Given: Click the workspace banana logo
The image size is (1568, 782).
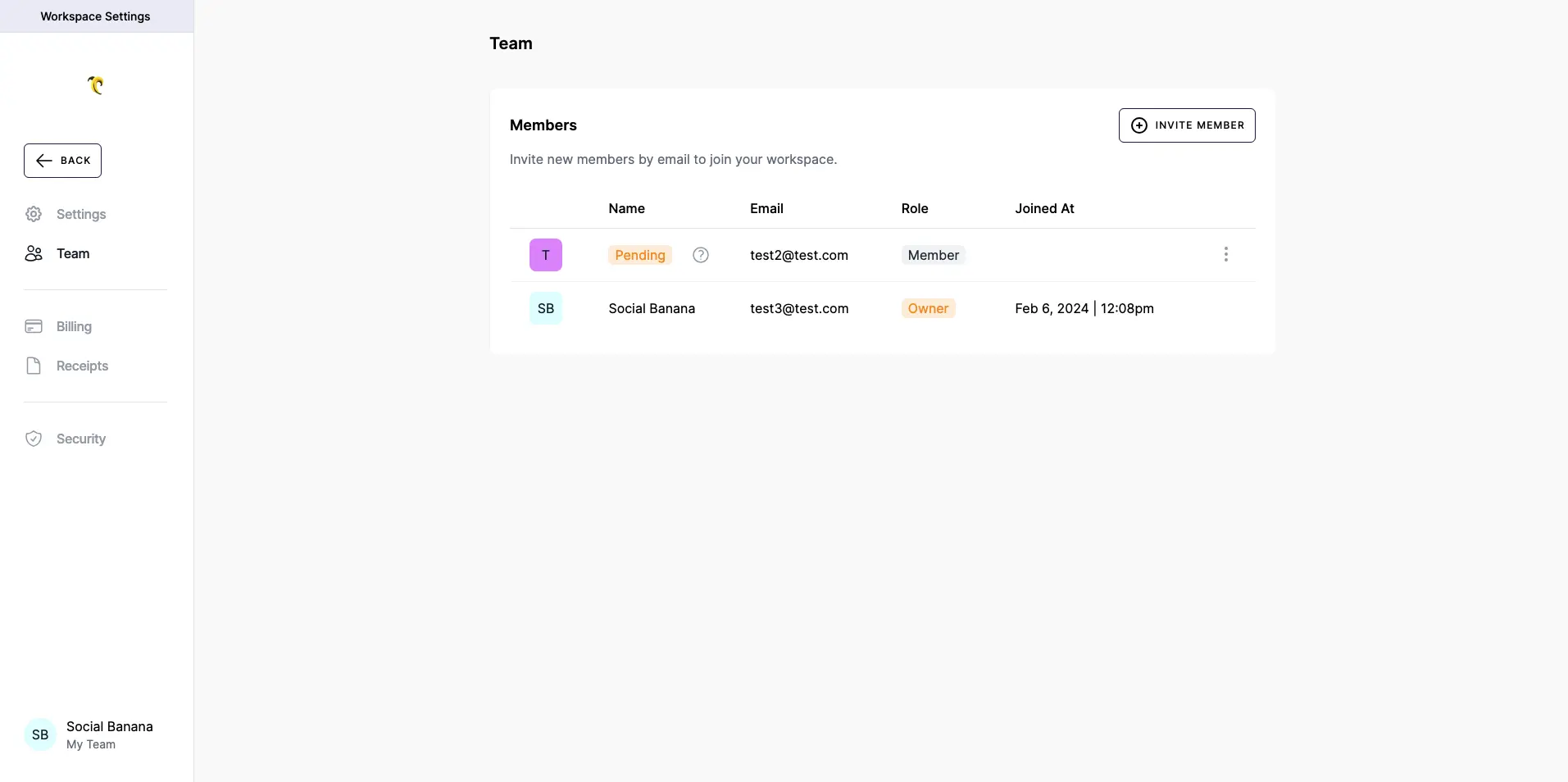Looking at the screenshot, I should click(96, 85).
